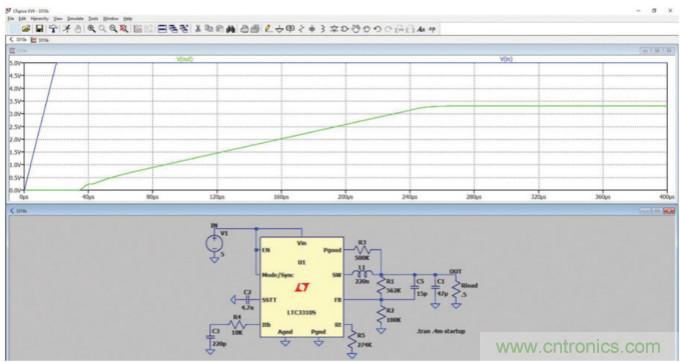Click the Open file folder icon

[x=26, y=29]
